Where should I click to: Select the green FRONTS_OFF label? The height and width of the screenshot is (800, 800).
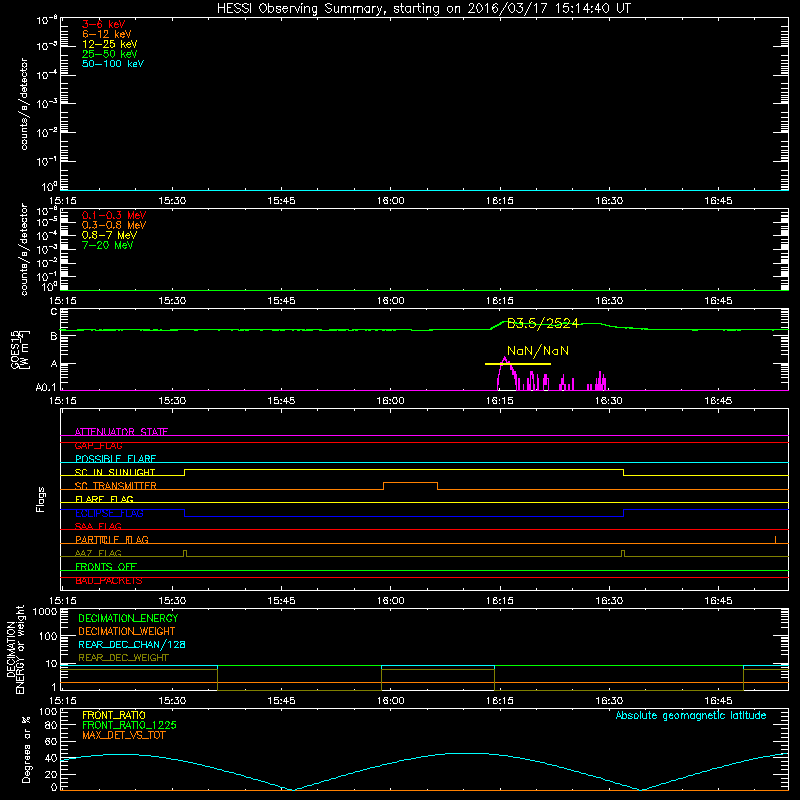coord(106,567)
